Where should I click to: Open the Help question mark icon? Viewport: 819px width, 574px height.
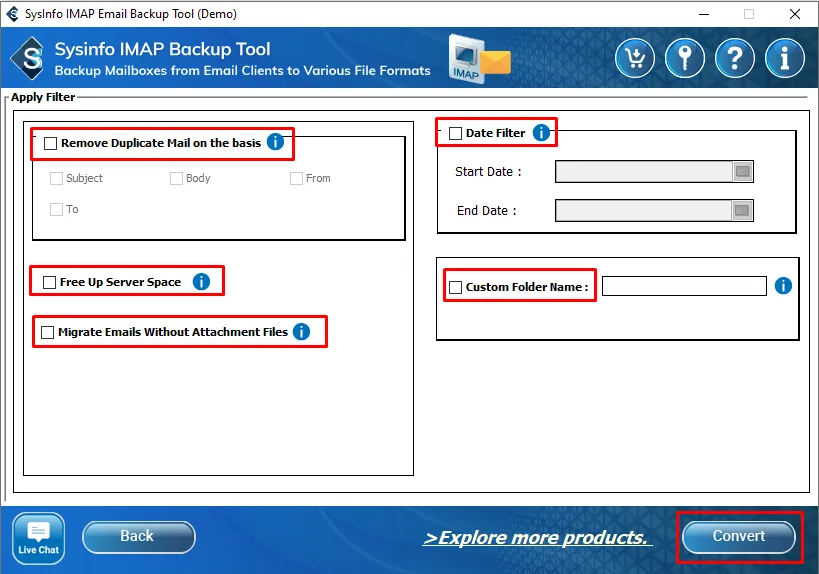point(735,58)
